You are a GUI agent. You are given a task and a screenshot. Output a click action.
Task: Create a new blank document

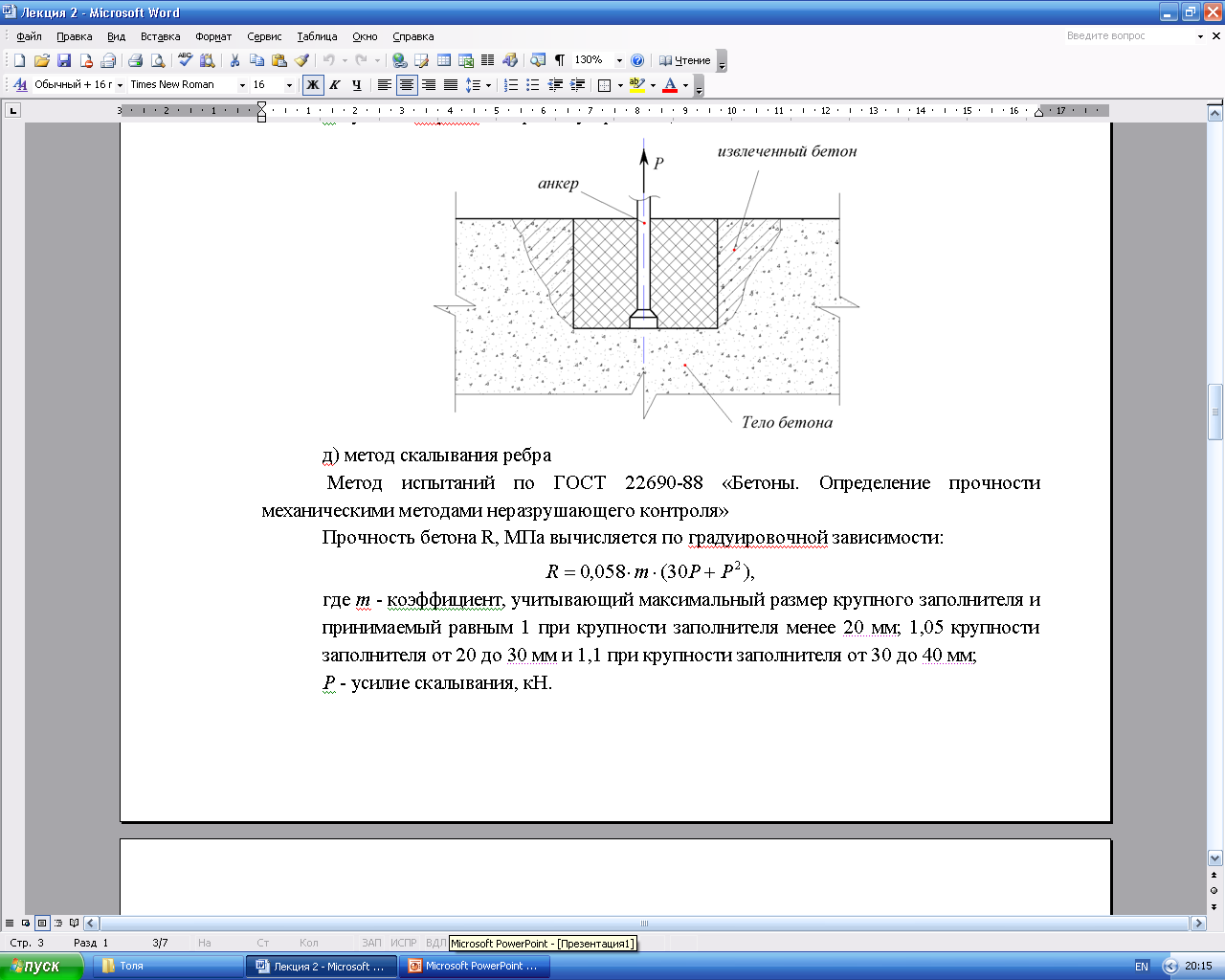point(19,60)
